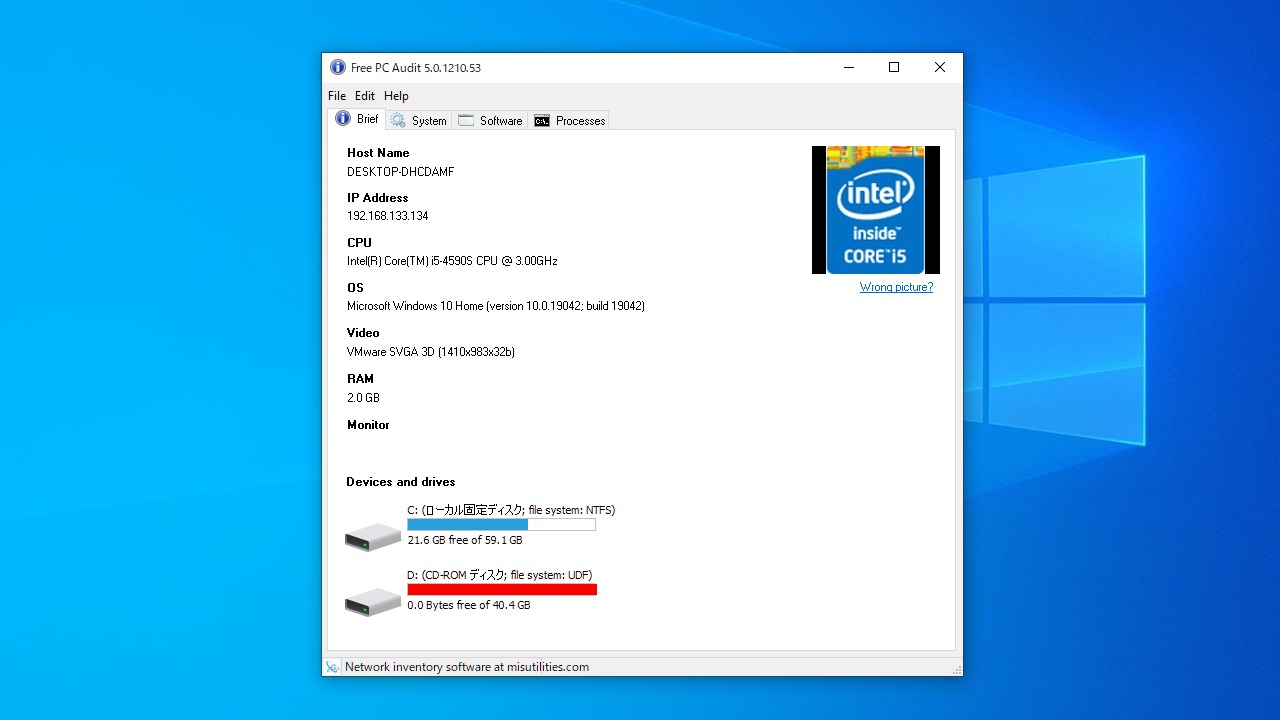This screenshot has height=720, width=1280.
Task: Click the Devices and drives heading
Action: click(x=401, y=482)
